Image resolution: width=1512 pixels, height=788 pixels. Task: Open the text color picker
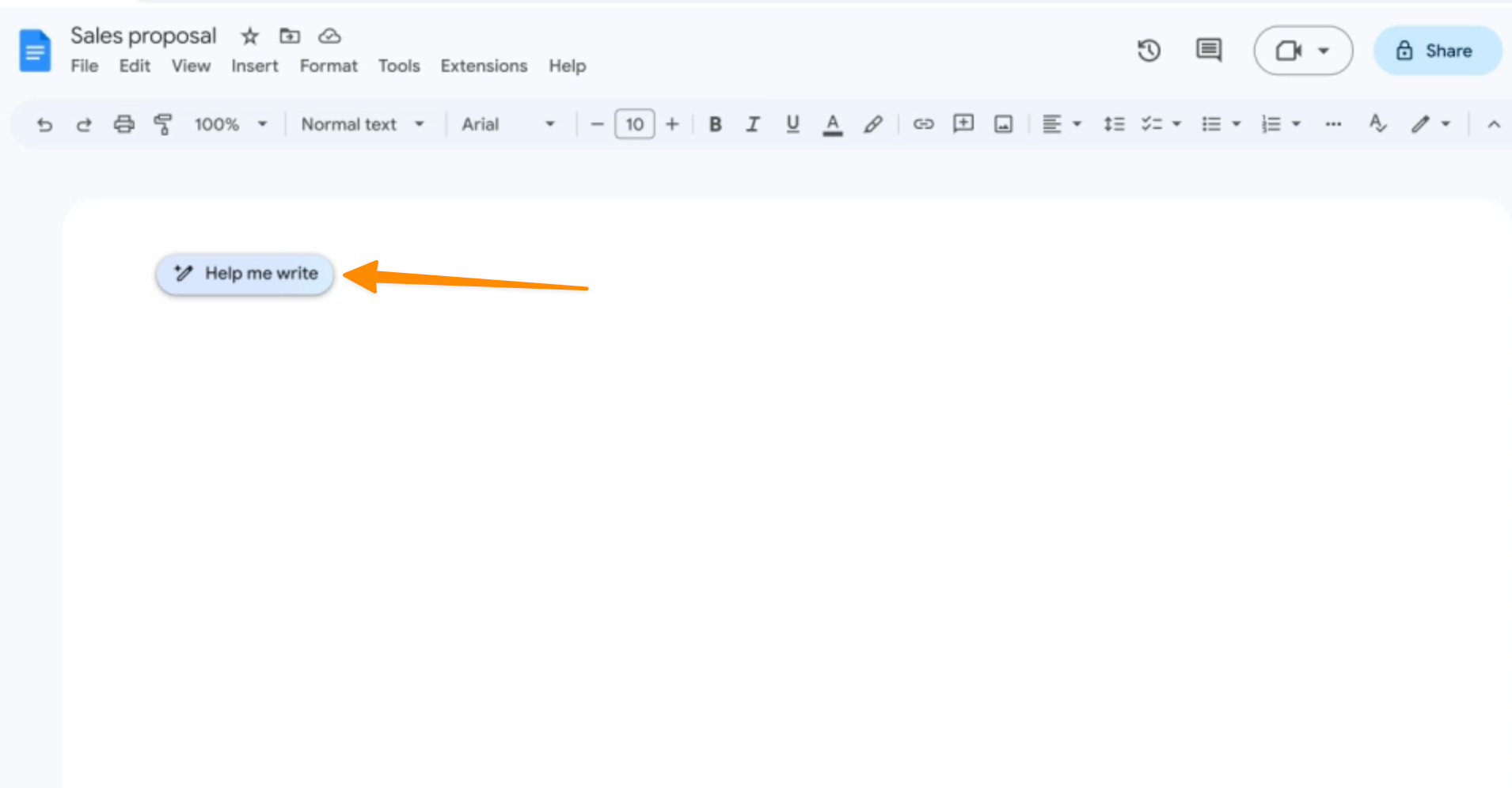coord(832,124)
